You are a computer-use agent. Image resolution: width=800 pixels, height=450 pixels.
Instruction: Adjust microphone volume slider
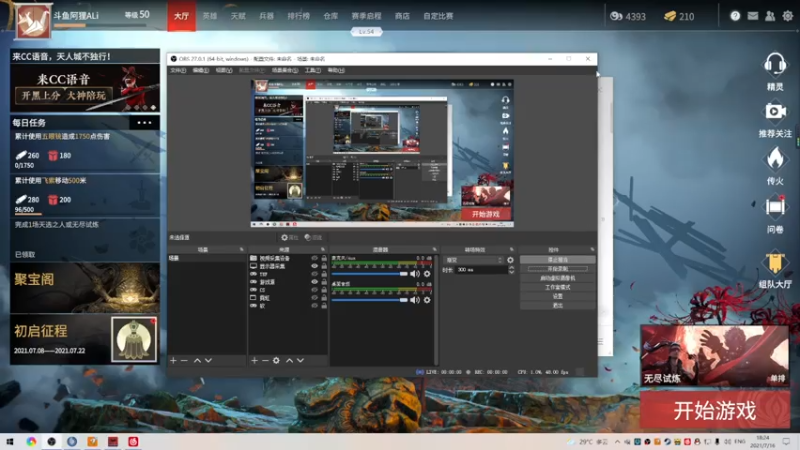pyautogui.click(x=369, y=274)
